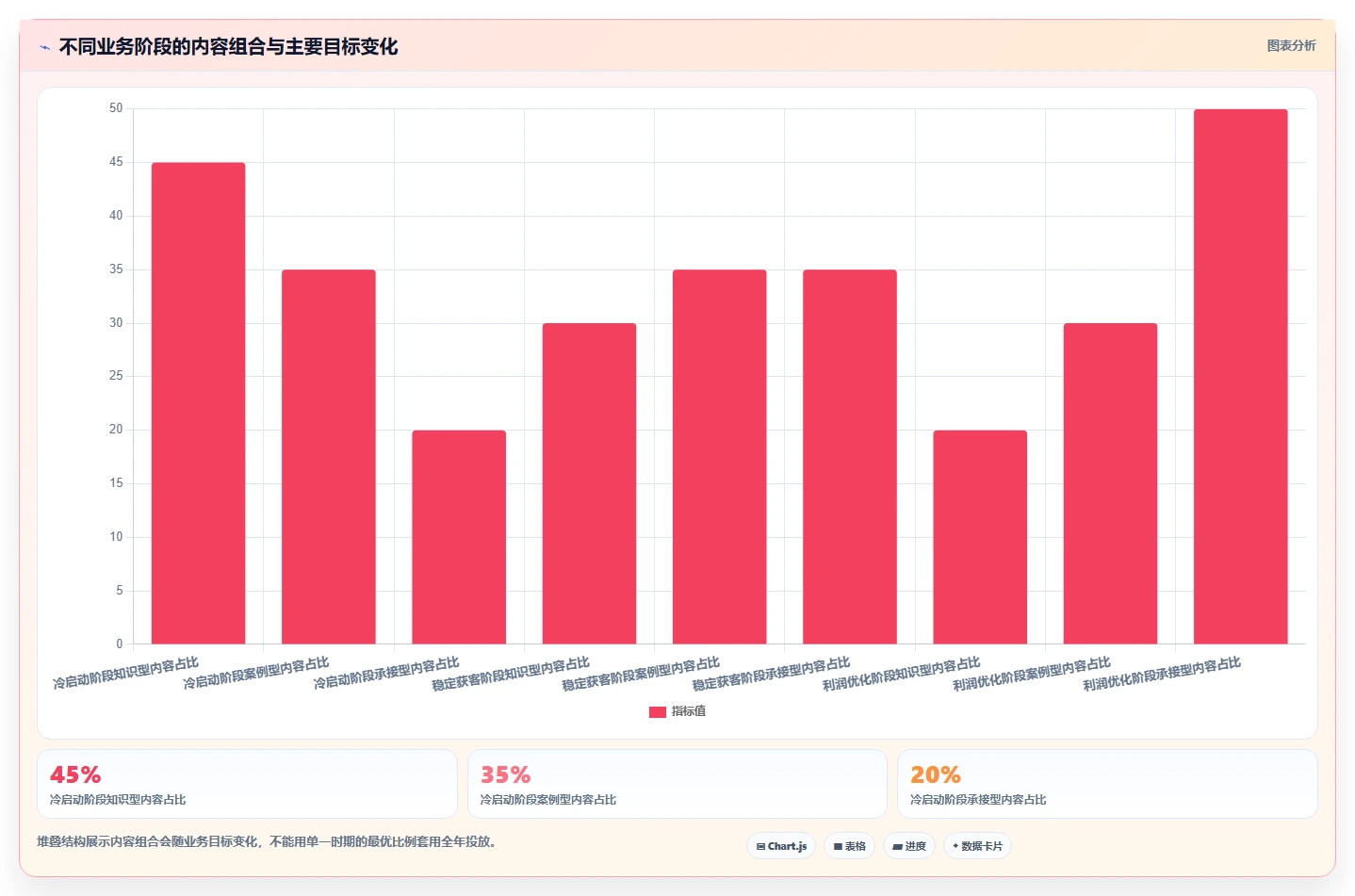This screenshot has height=896, width=1355.
Task: Click the lightning icon before the chart title
Action: tap(44, 47)
